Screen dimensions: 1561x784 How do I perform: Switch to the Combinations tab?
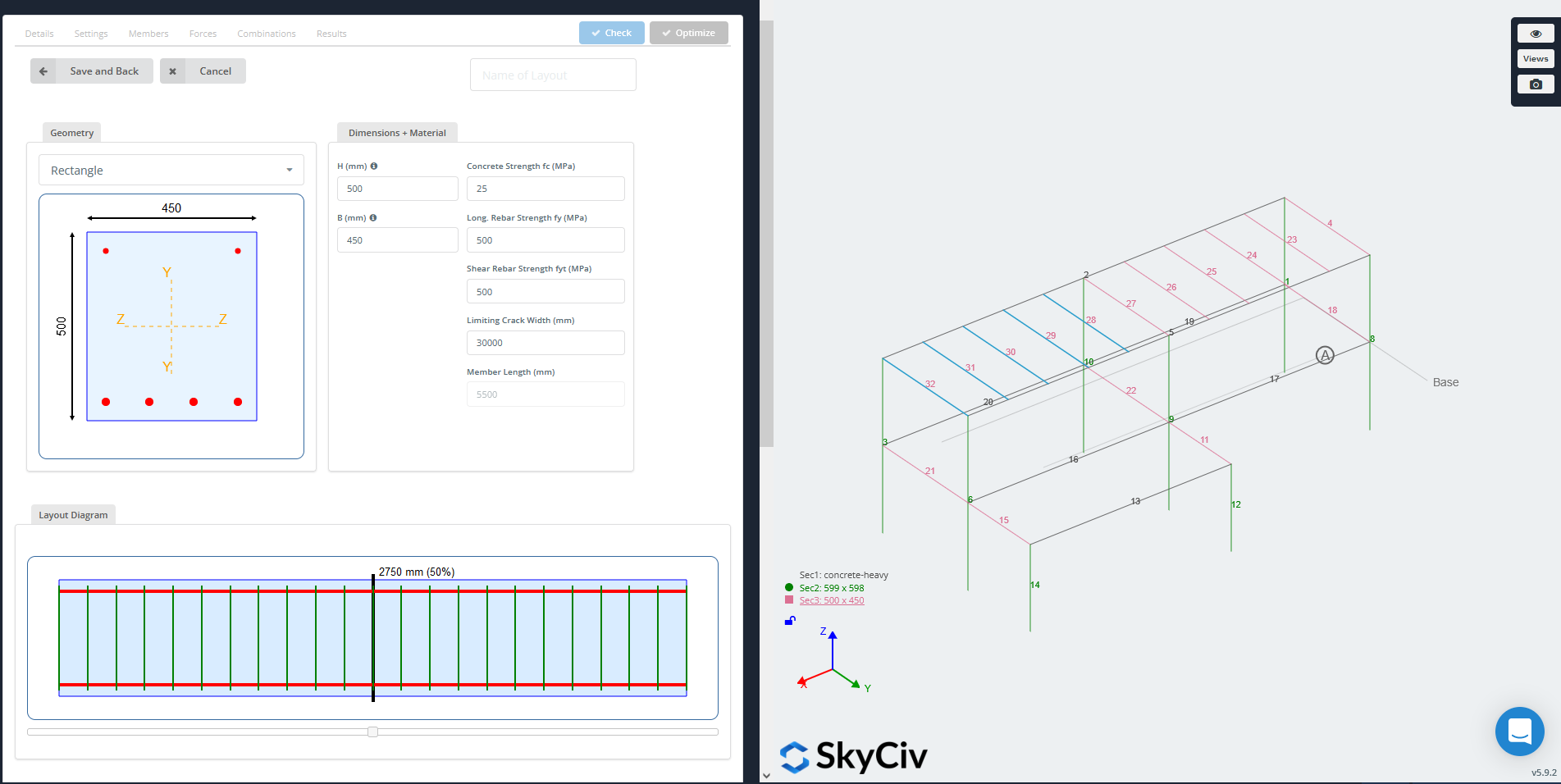click(266, 34)
